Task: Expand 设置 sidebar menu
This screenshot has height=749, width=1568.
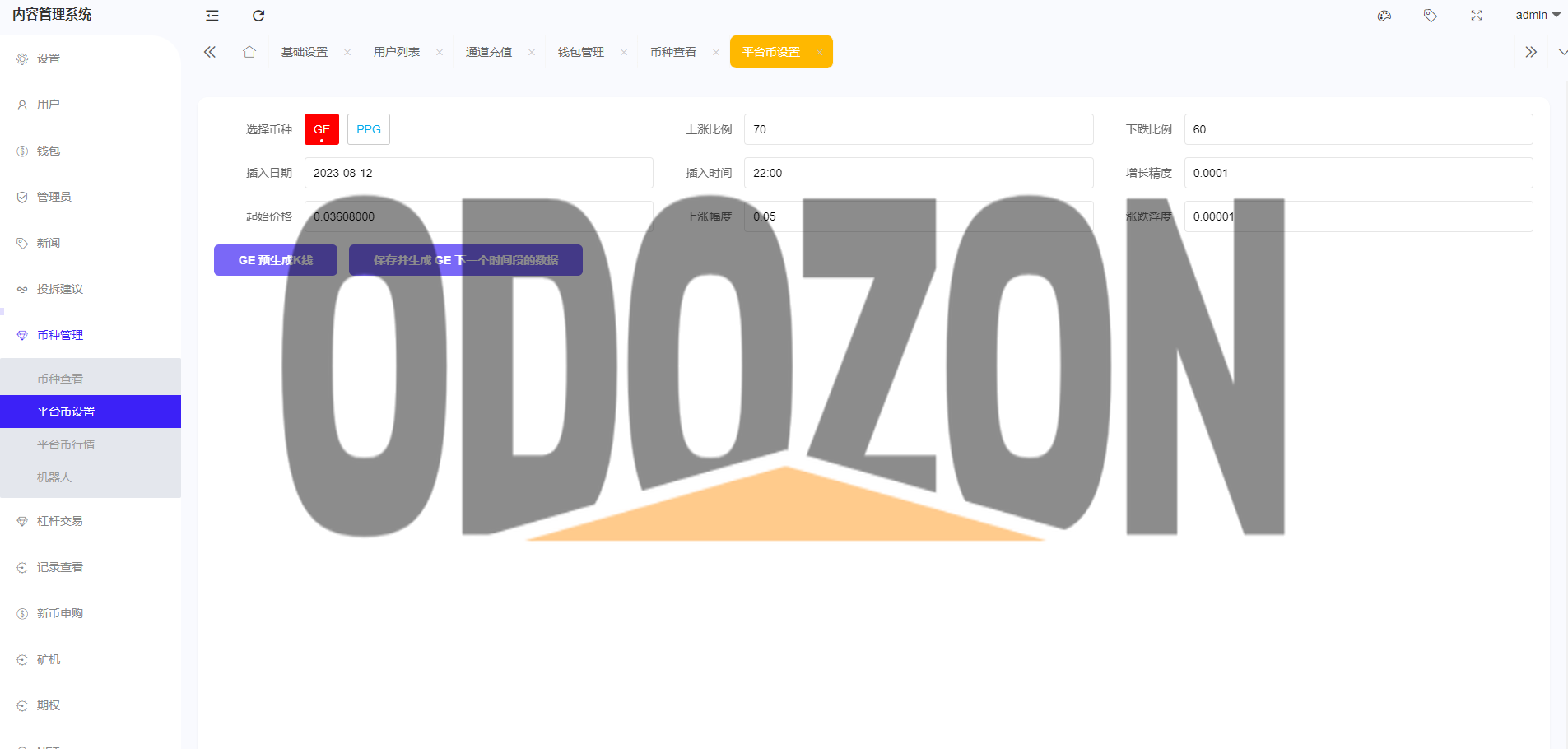Action: 91,58
